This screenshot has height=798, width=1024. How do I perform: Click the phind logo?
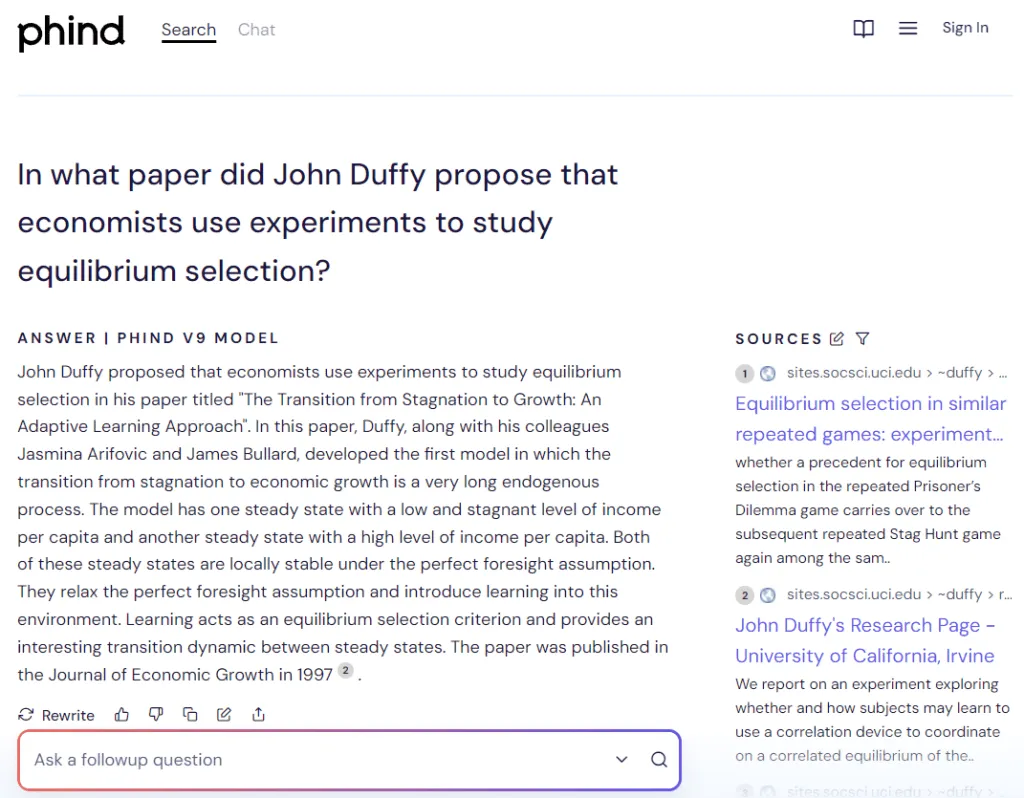(x=71, y=33)
